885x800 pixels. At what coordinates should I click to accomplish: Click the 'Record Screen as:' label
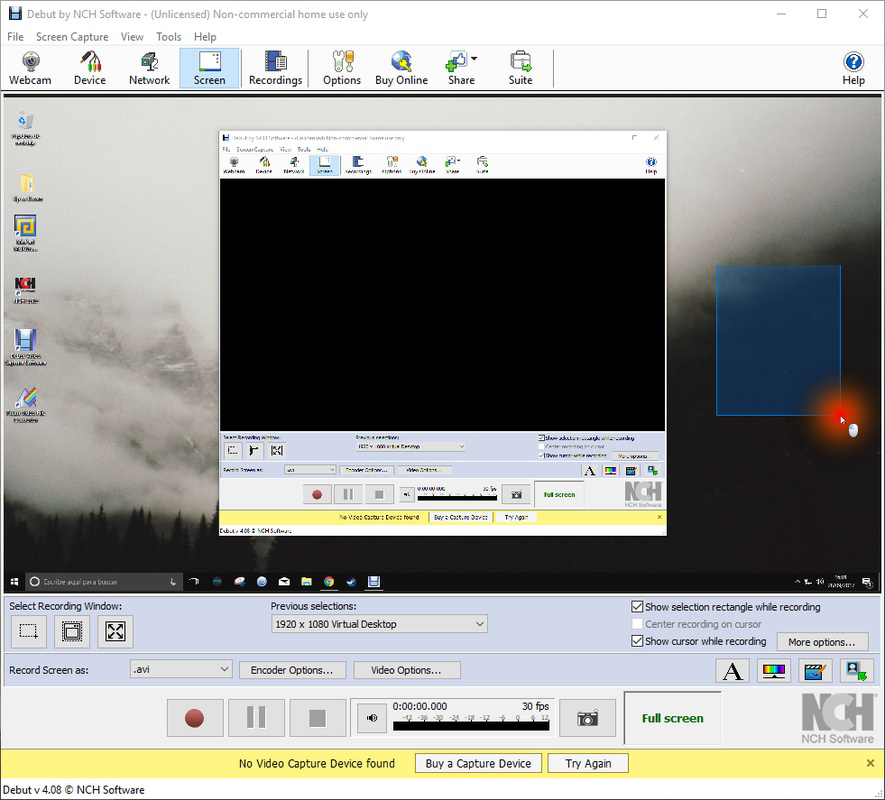(x=49, y=670)
